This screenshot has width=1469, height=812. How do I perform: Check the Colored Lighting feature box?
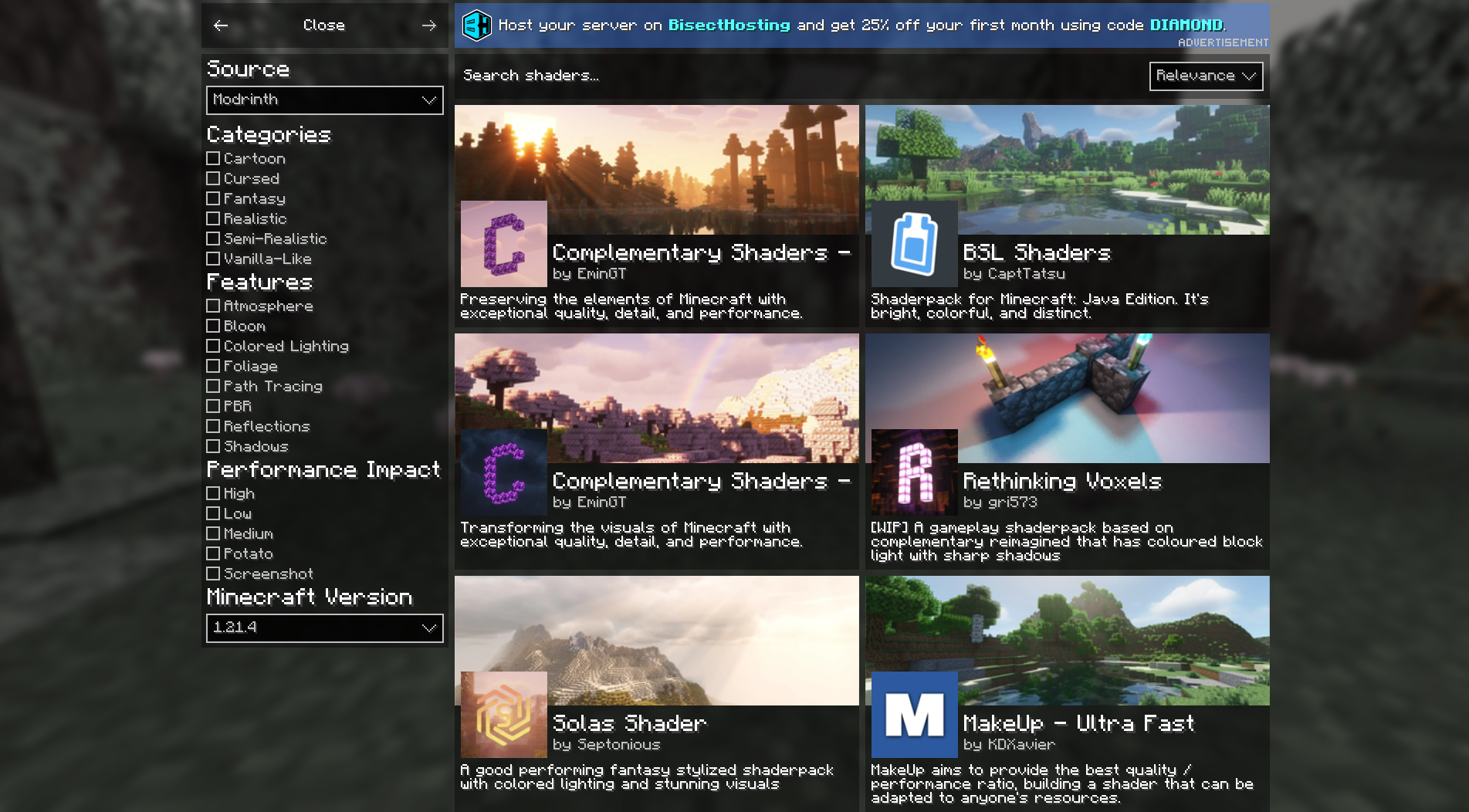tap(213, 346)
